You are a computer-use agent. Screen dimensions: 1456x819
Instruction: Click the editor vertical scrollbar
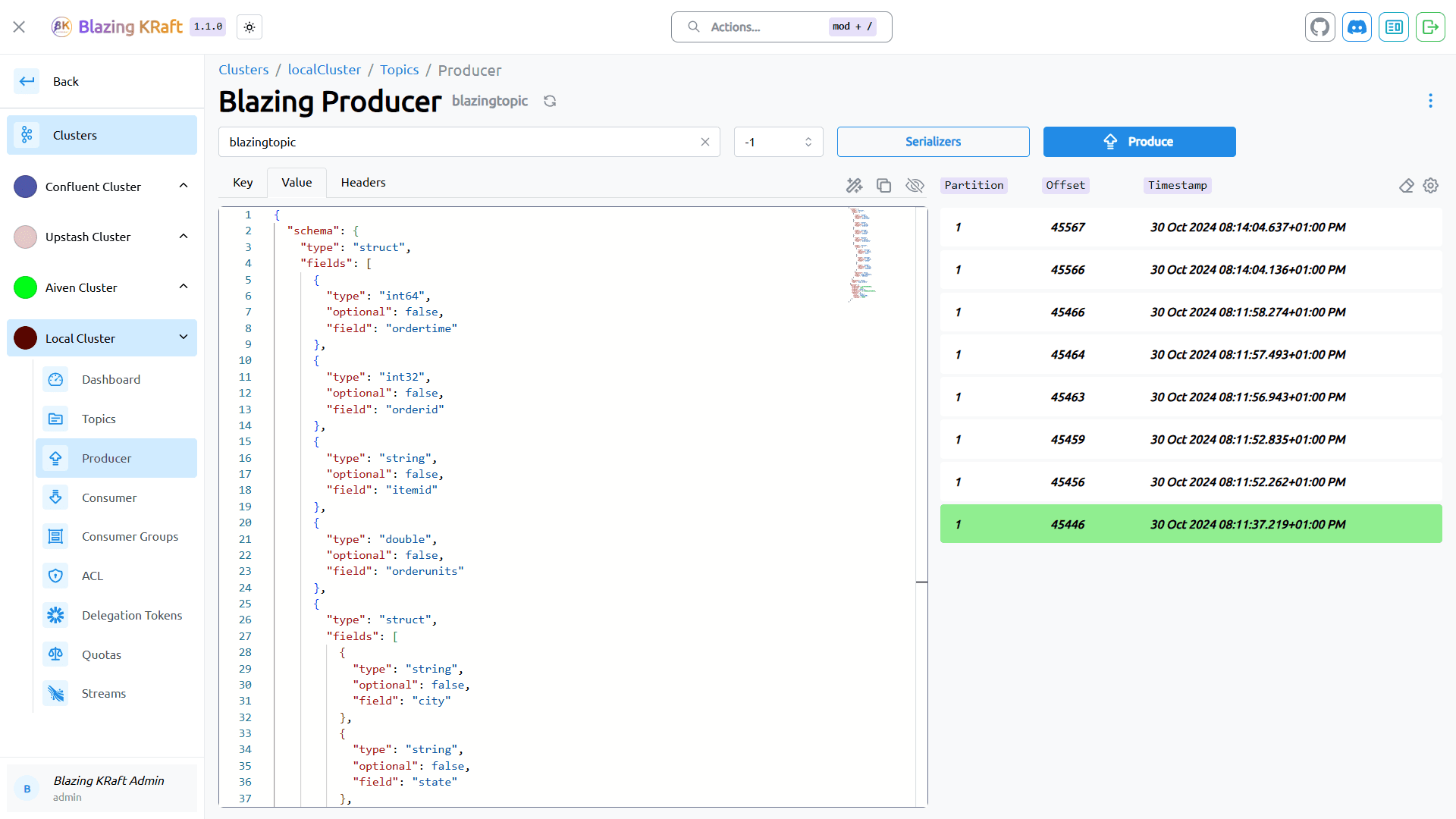pos(921,507)
